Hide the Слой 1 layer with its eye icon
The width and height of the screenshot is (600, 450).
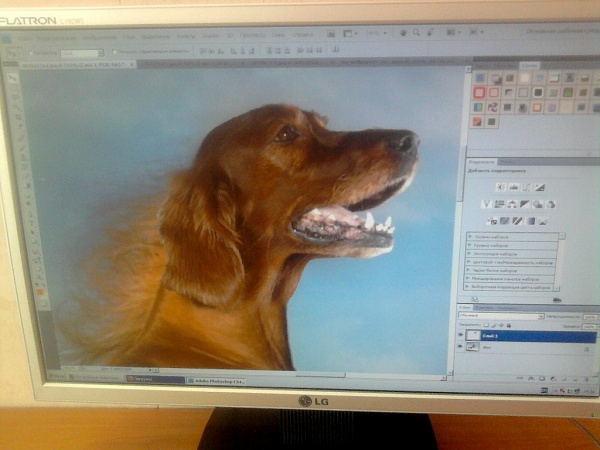461,336
